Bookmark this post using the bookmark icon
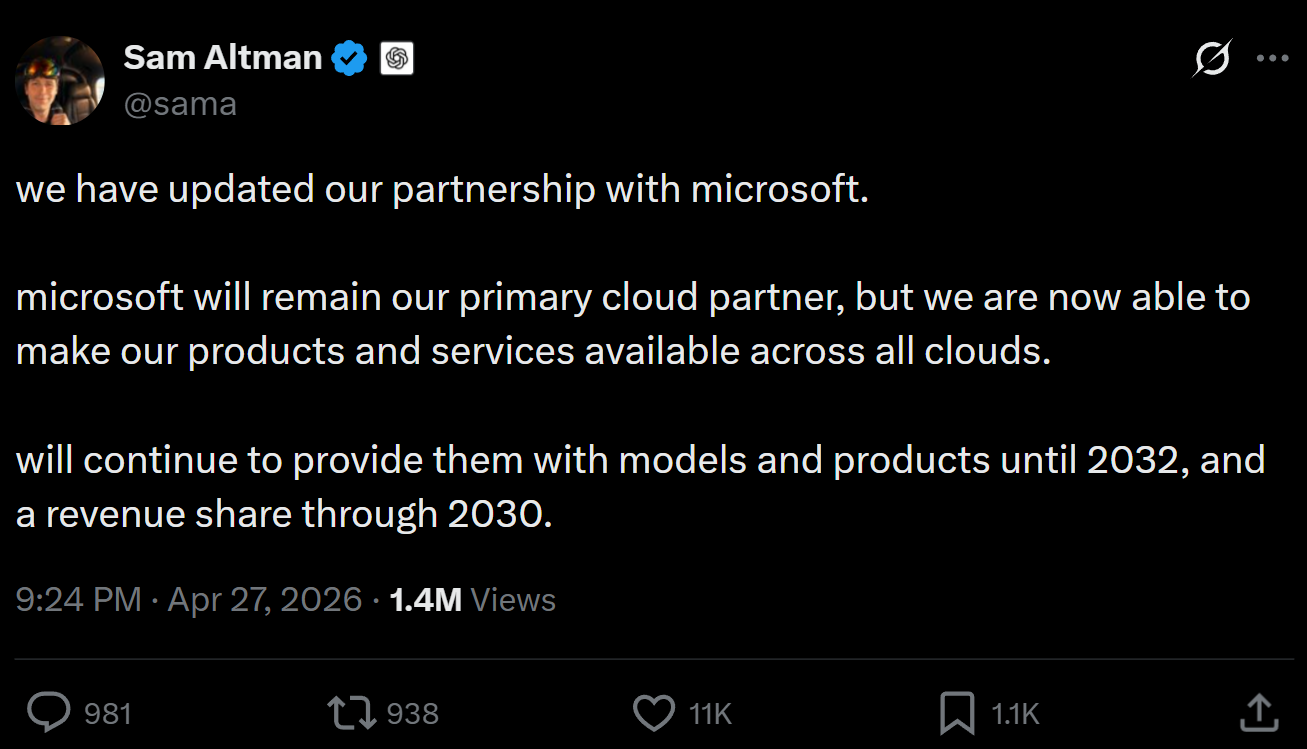1307x749 pixels. 957,713
